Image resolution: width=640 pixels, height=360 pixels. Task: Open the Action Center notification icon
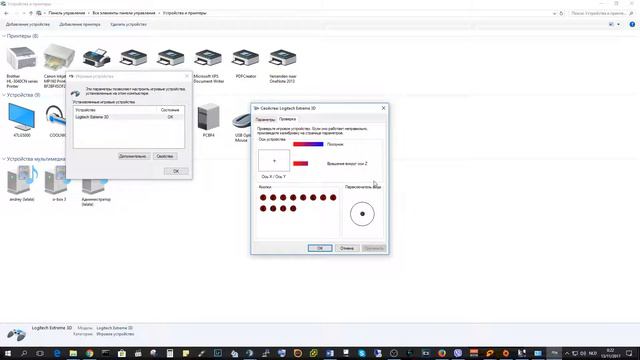(629, 353)
